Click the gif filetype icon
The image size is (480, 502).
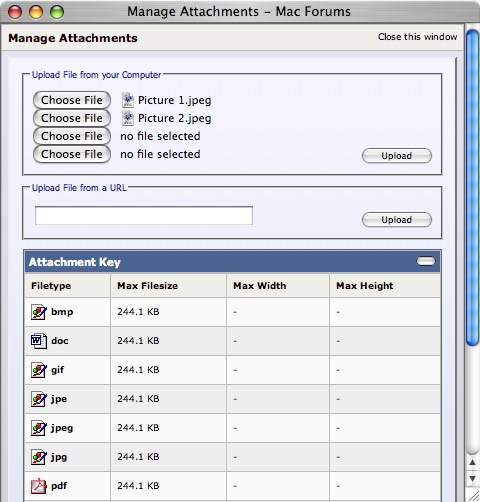coord(39,370)
